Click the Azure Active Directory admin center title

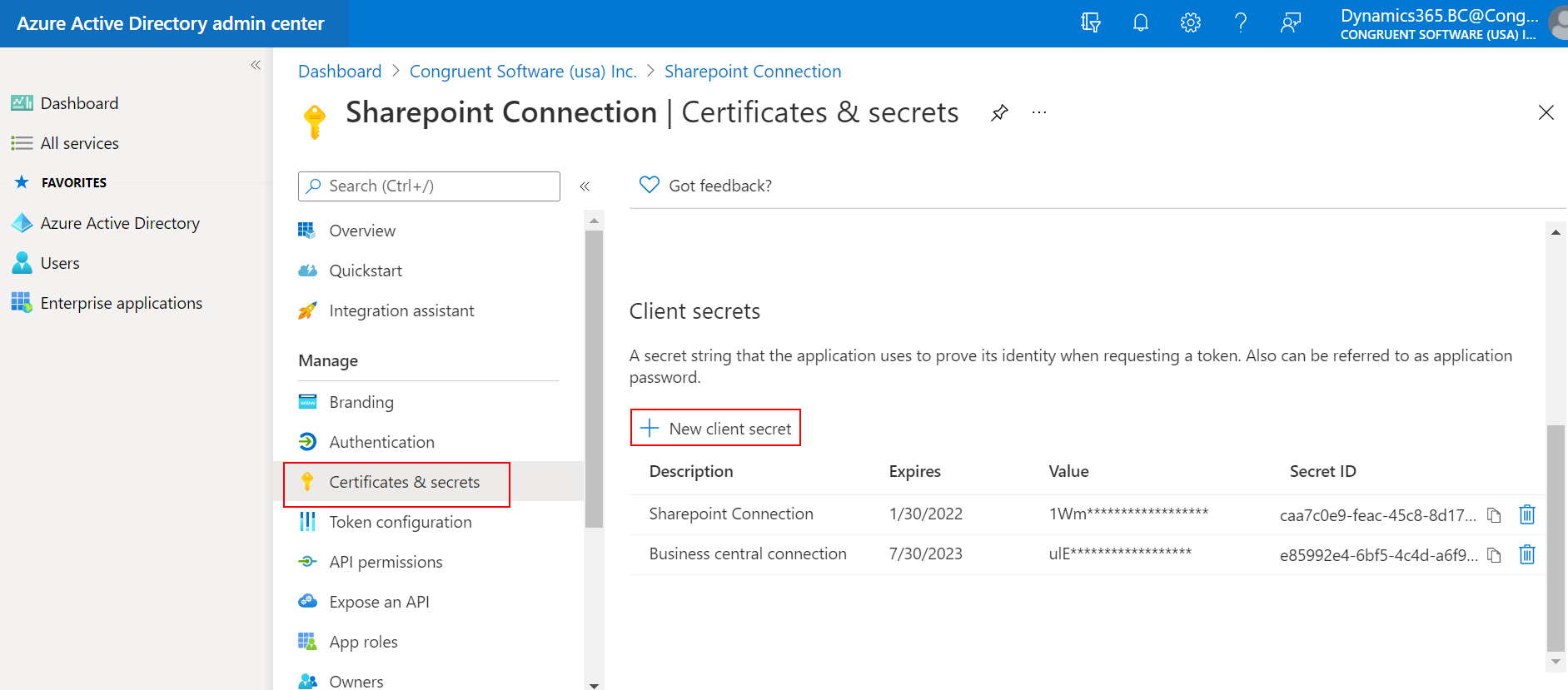point(171,23)
